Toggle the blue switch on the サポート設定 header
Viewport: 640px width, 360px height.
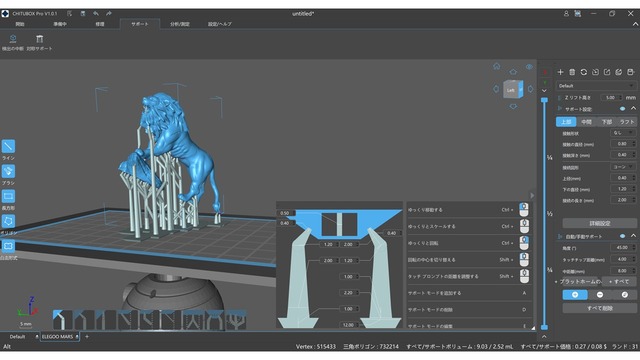(x=622, y=109)
